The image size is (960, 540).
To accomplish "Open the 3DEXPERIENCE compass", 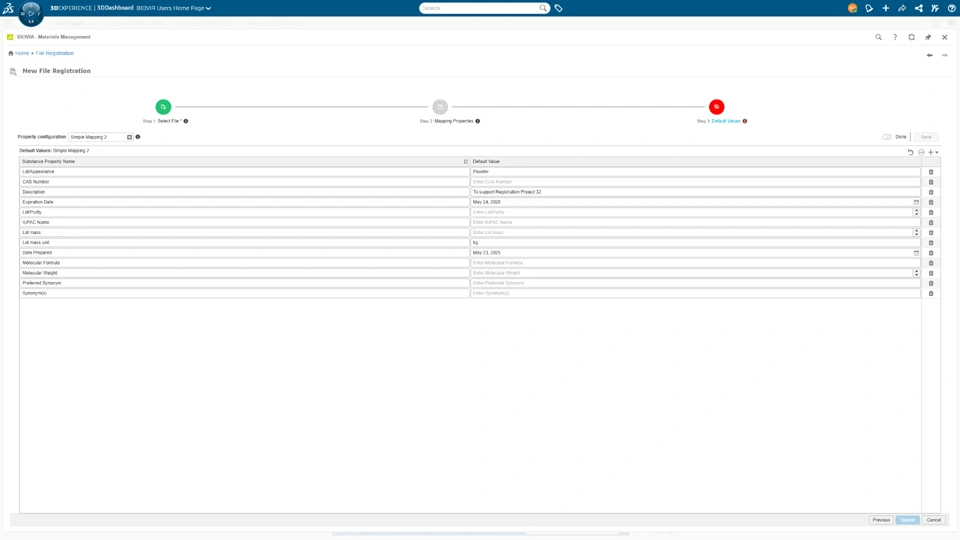I will coord(31,13).
